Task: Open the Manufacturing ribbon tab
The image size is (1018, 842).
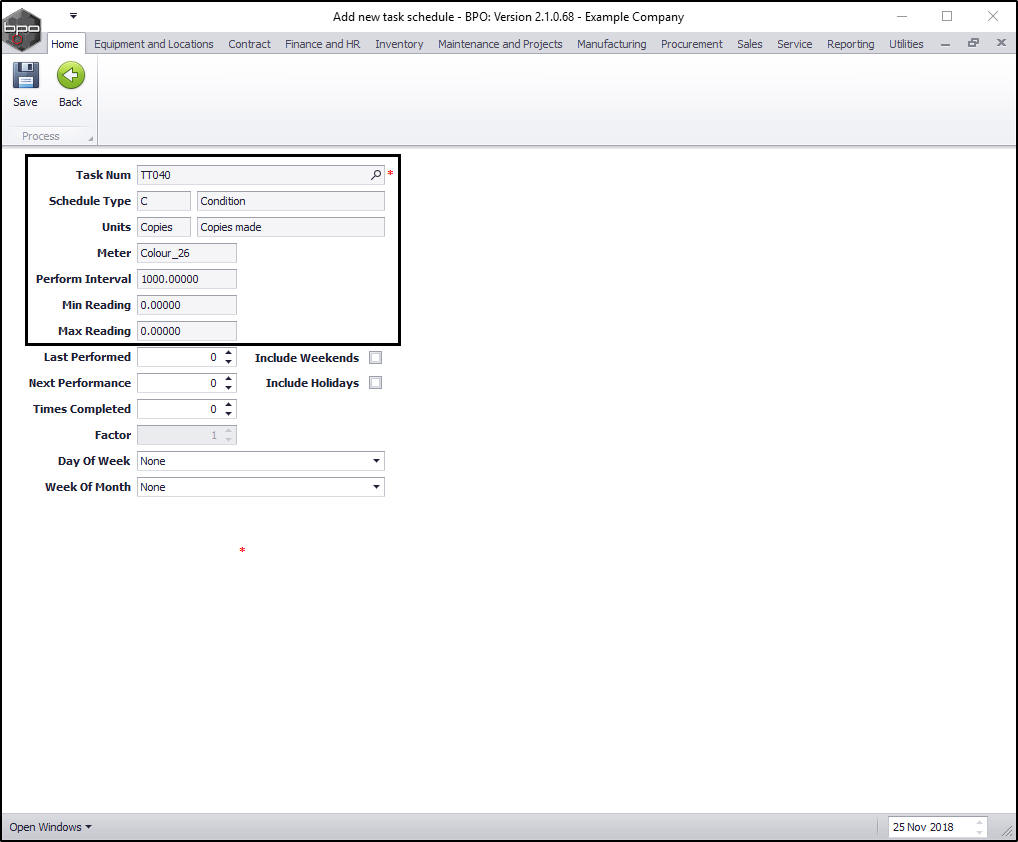Action: pyautogui.click(x=612, y=43)
